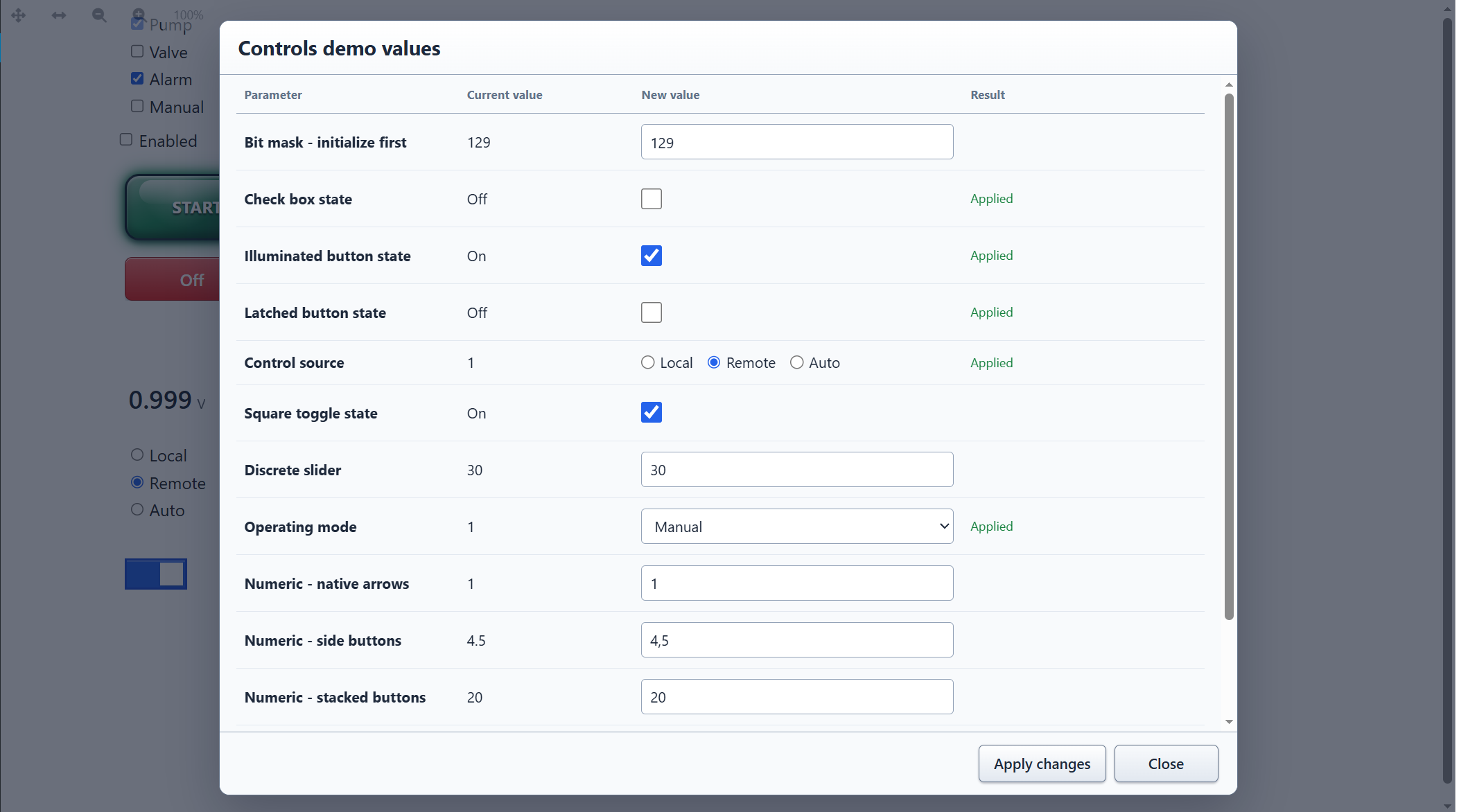The width and height of the screenshot is (1459, 812).
Task: Click the "Latched button state" parameter label
Action: pos(315,312)
